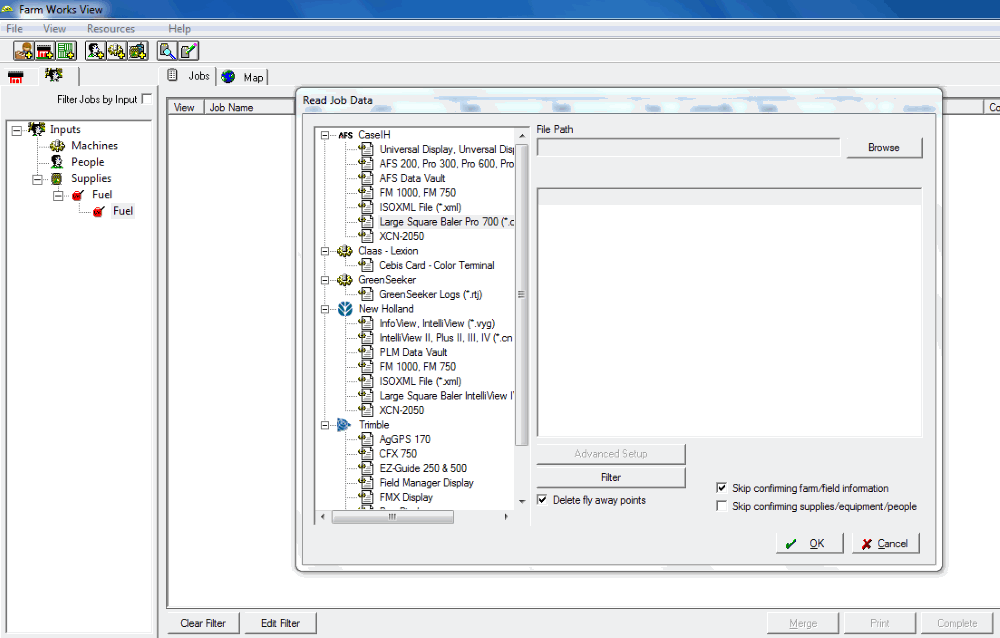Click the document icon beside Cebis Card
This screenshot has width=1000, height=638.
(x=366, y=265)
